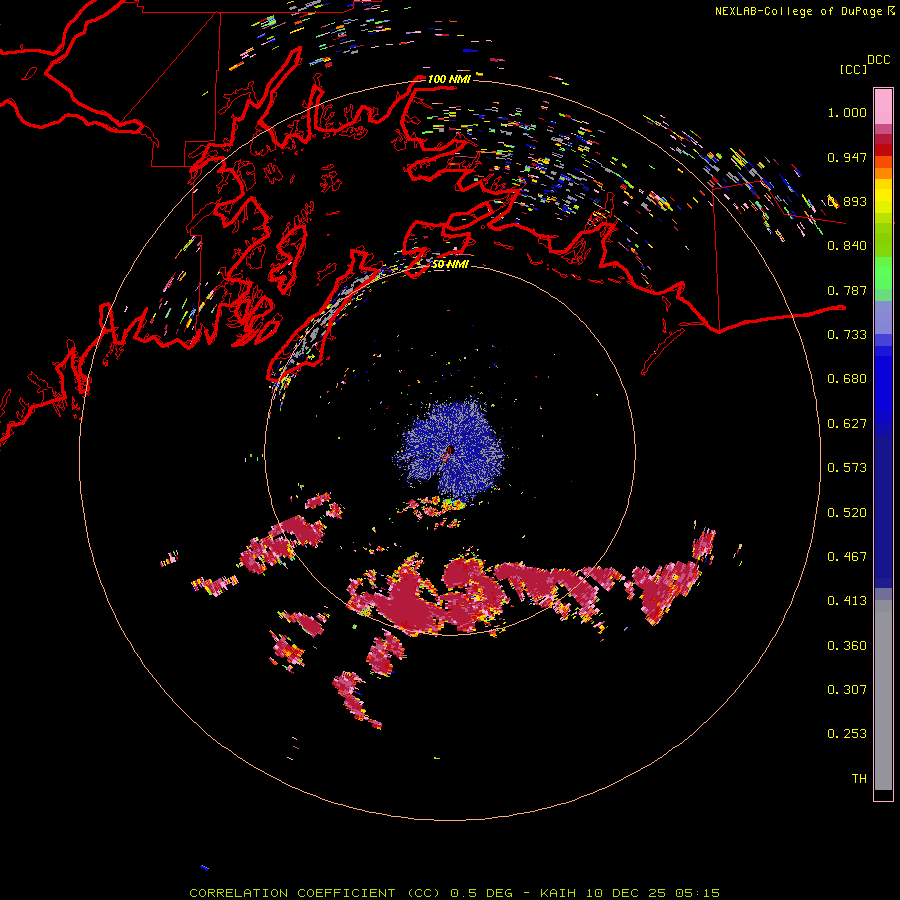Click the CORRELATION COEFFICIENT title text

click(292, 893)
